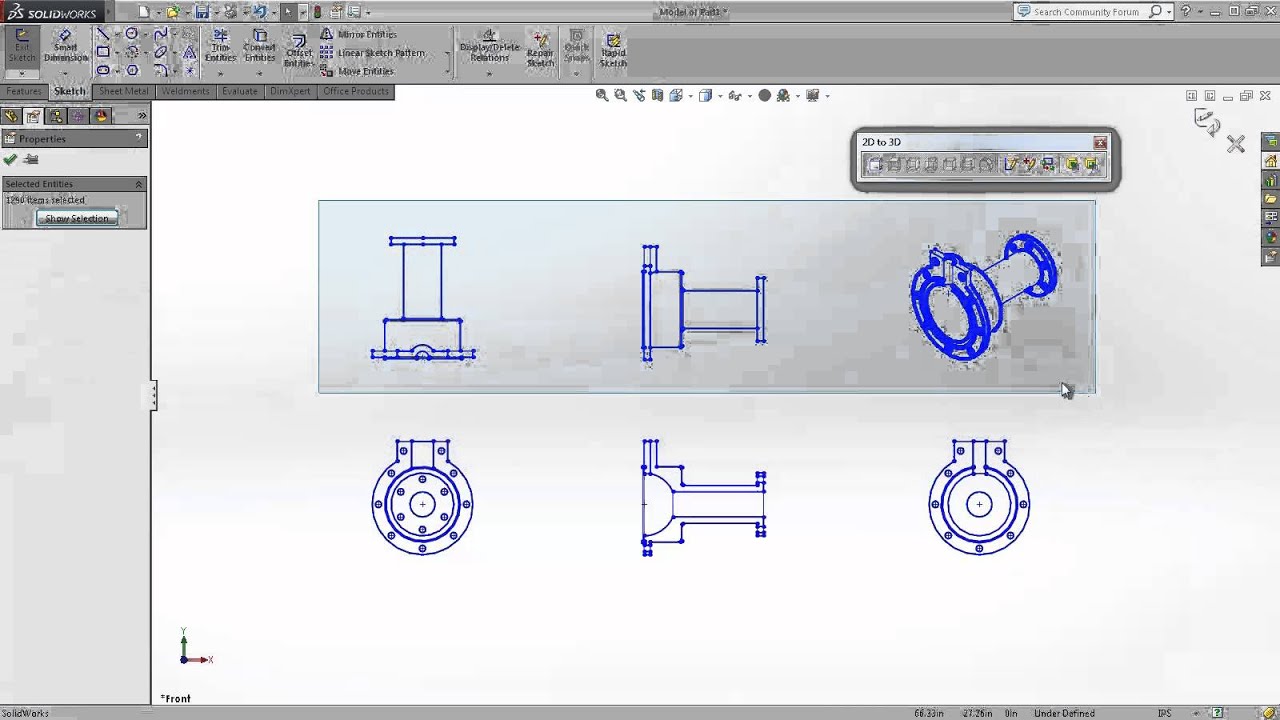Run the Repair Sketch tool
The image size is (1280, 720).
coord(540,49)
